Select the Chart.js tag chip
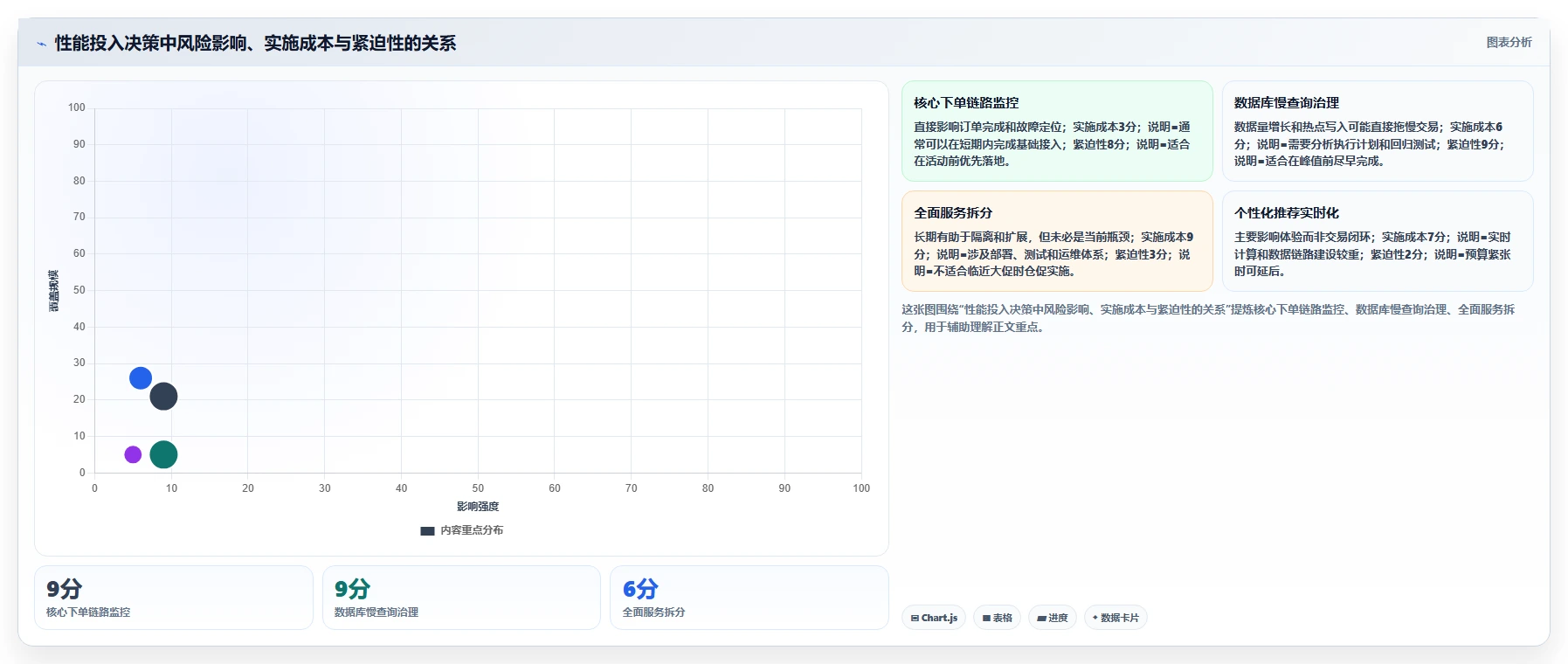The image size is (1568, 664). tap(934, 618)
